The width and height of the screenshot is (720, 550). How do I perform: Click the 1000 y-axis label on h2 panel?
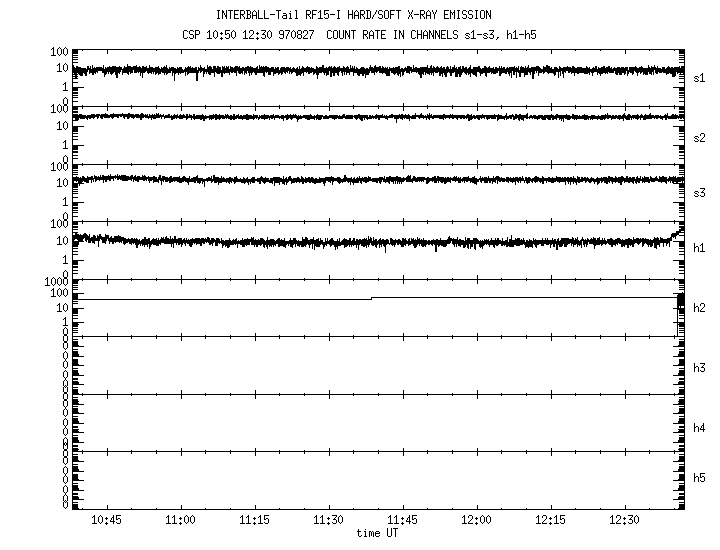(x=54, y=283)
